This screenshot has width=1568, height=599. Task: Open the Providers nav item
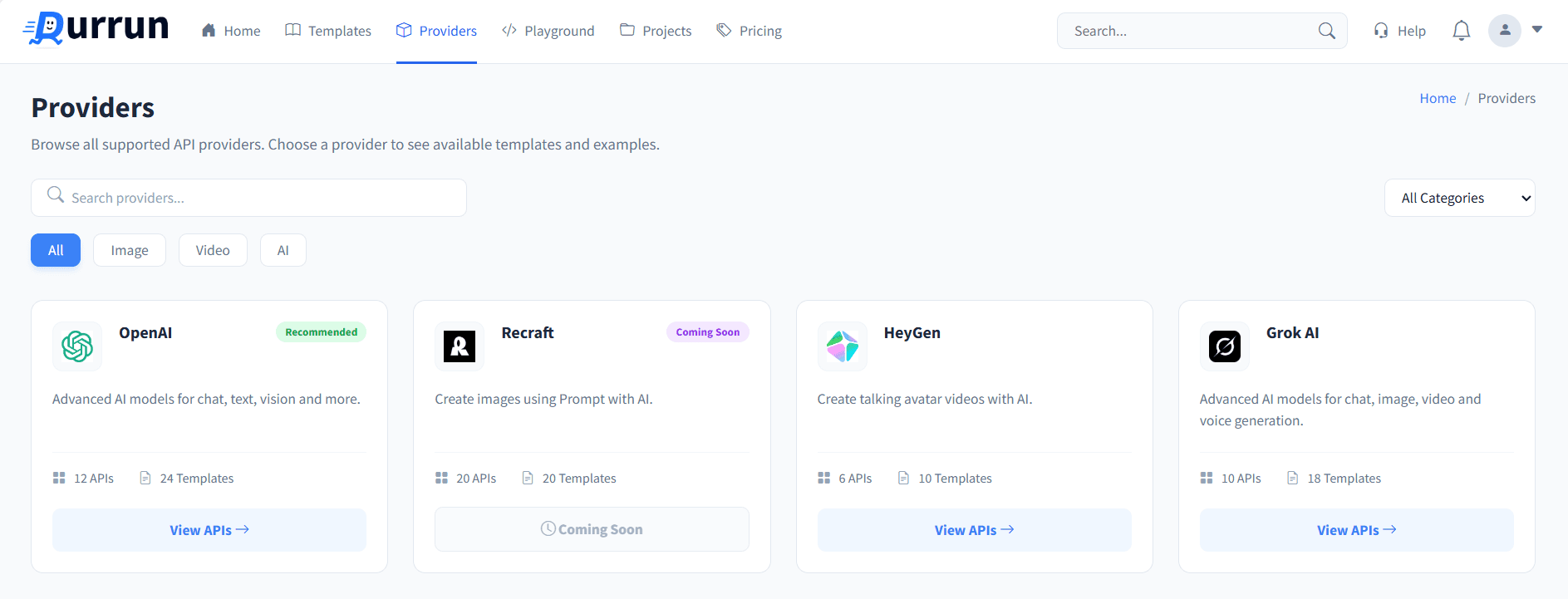(x=436, y=31)
